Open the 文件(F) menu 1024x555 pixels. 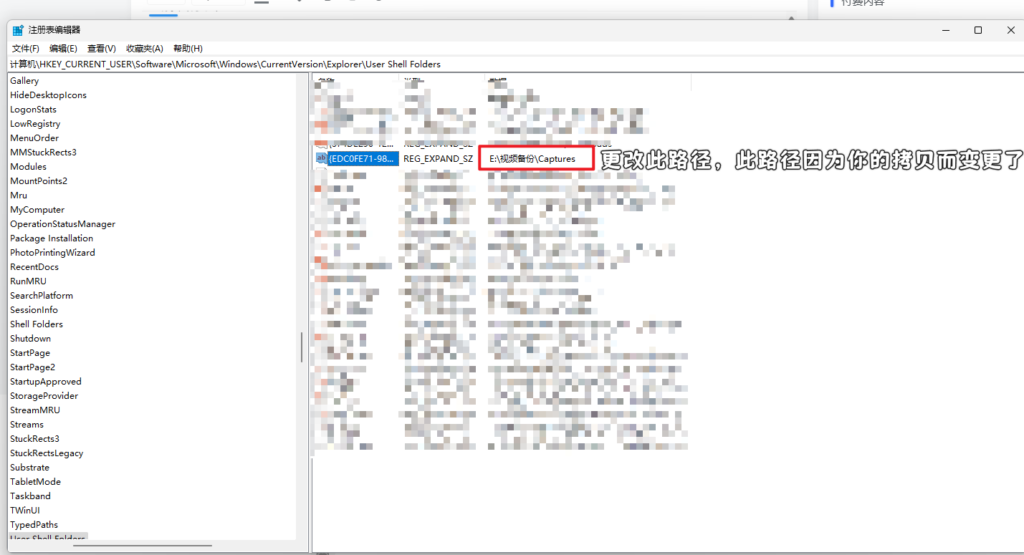click(x=25, y=48)
